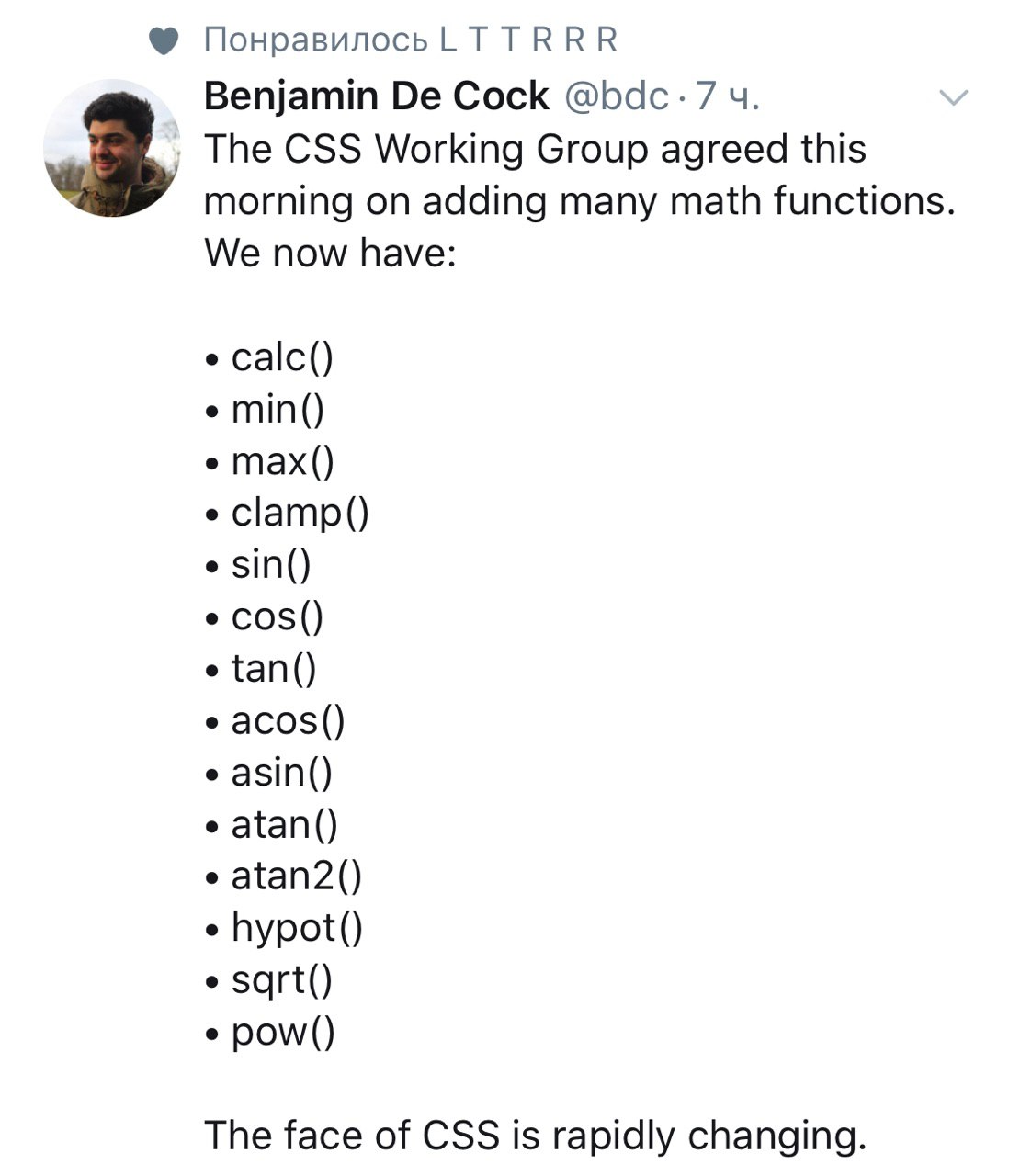The height and width of the screenshot is (1176, 1009).
Task: Click the 7 ч. timestamp
Action: click(727, 96)
